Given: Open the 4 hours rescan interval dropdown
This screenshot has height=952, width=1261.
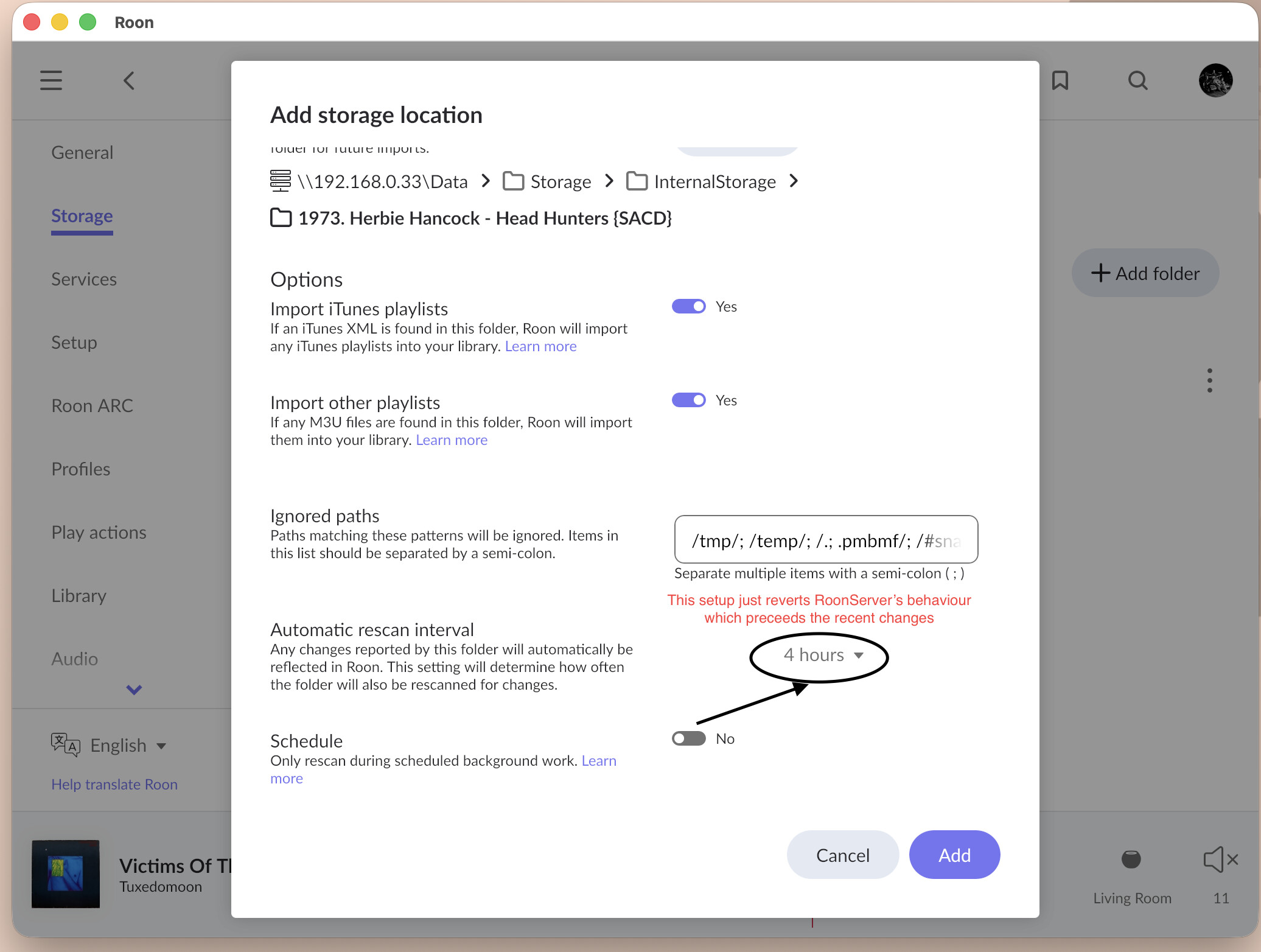Looking at the screenshot, I should point(823,656).
